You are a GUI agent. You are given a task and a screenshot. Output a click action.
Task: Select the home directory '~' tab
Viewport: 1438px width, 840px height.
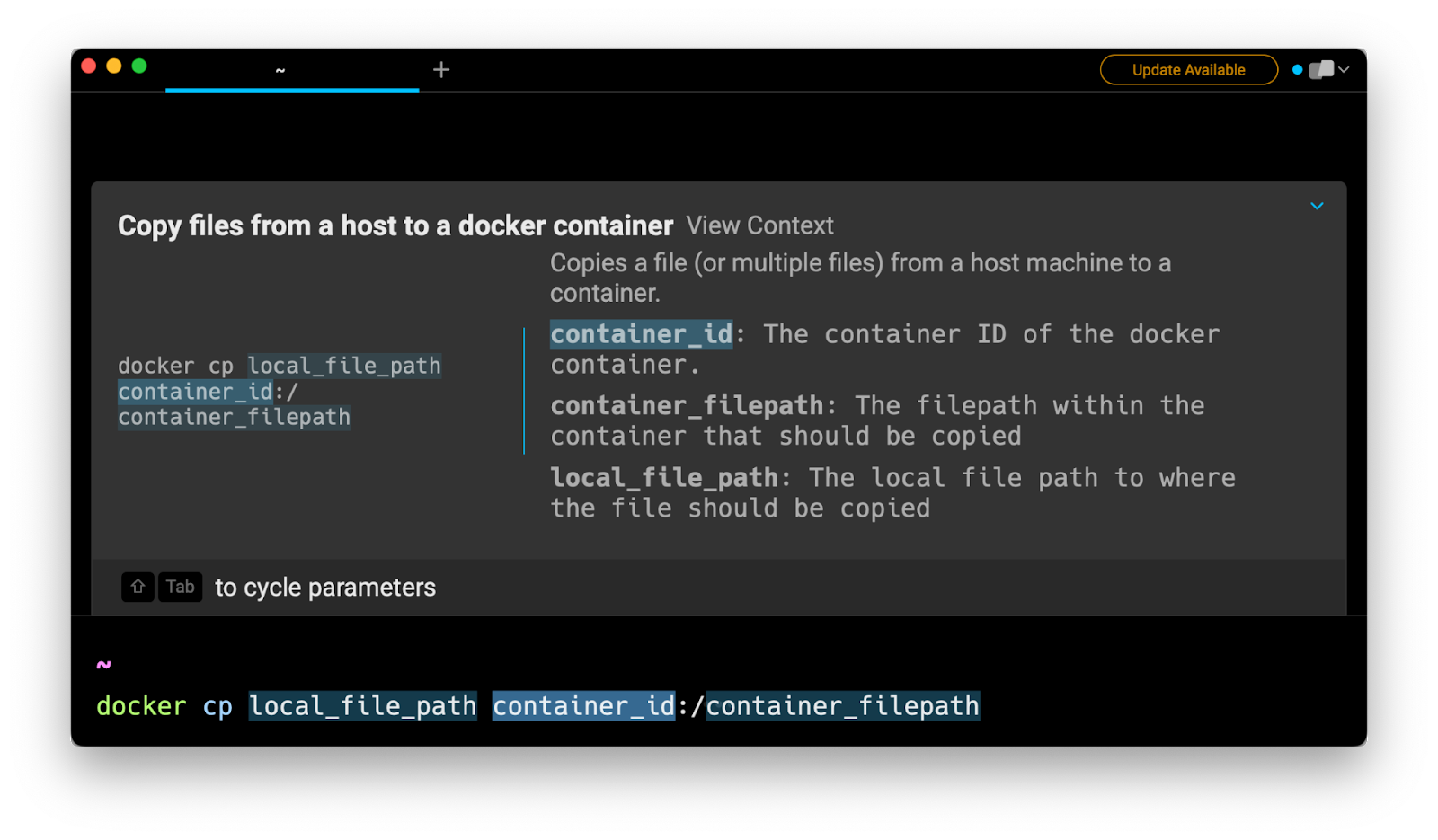(280, 70)
